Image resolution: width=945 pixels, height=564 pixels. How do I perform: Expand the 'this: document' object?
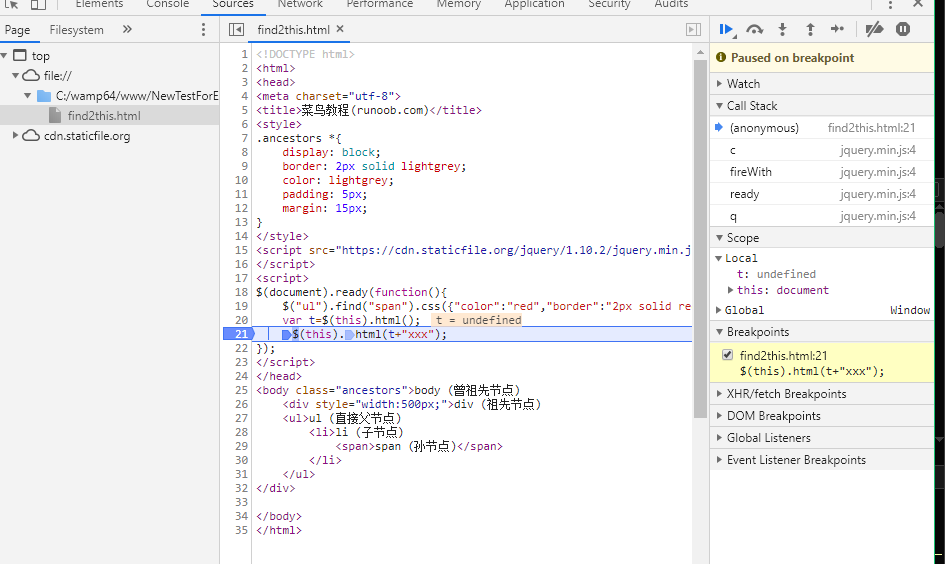click(730, 290)
